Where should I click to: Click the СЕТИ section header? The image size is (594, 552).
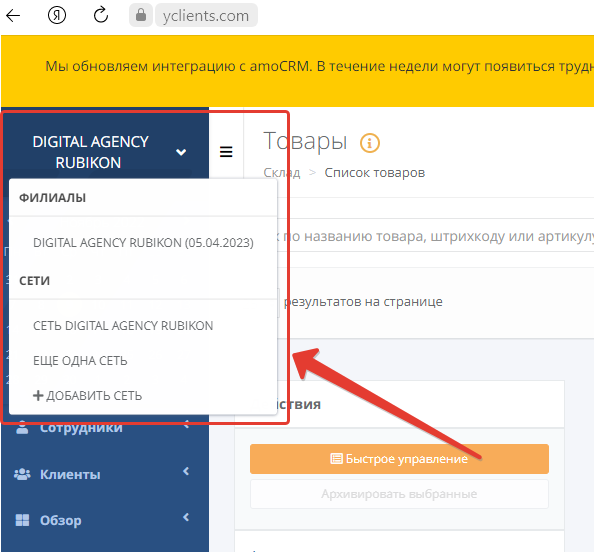34,281
